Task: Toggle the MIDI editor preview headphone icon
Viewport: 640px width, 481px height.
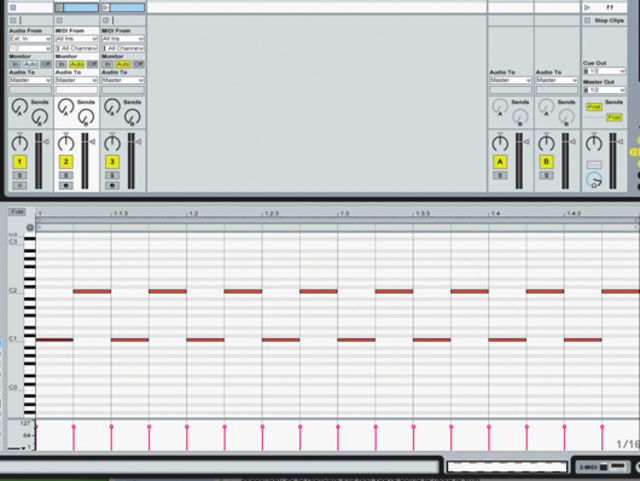Action: tap(30, 227)
